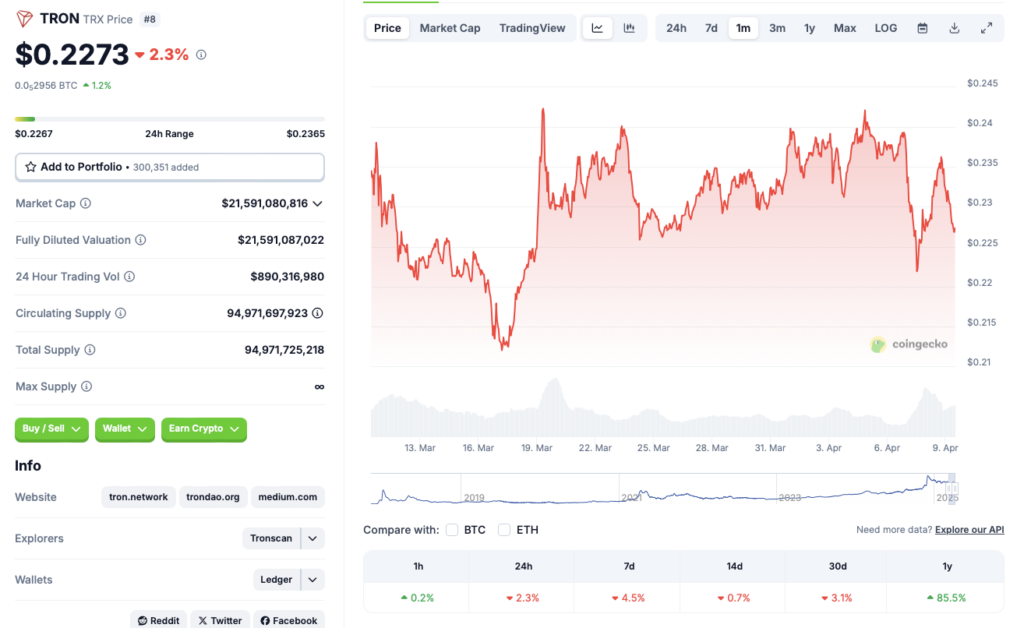Expand Explorers dropdown arrow
The height and width of the screenshot is (628, 1024).
(x=313, y=539)
